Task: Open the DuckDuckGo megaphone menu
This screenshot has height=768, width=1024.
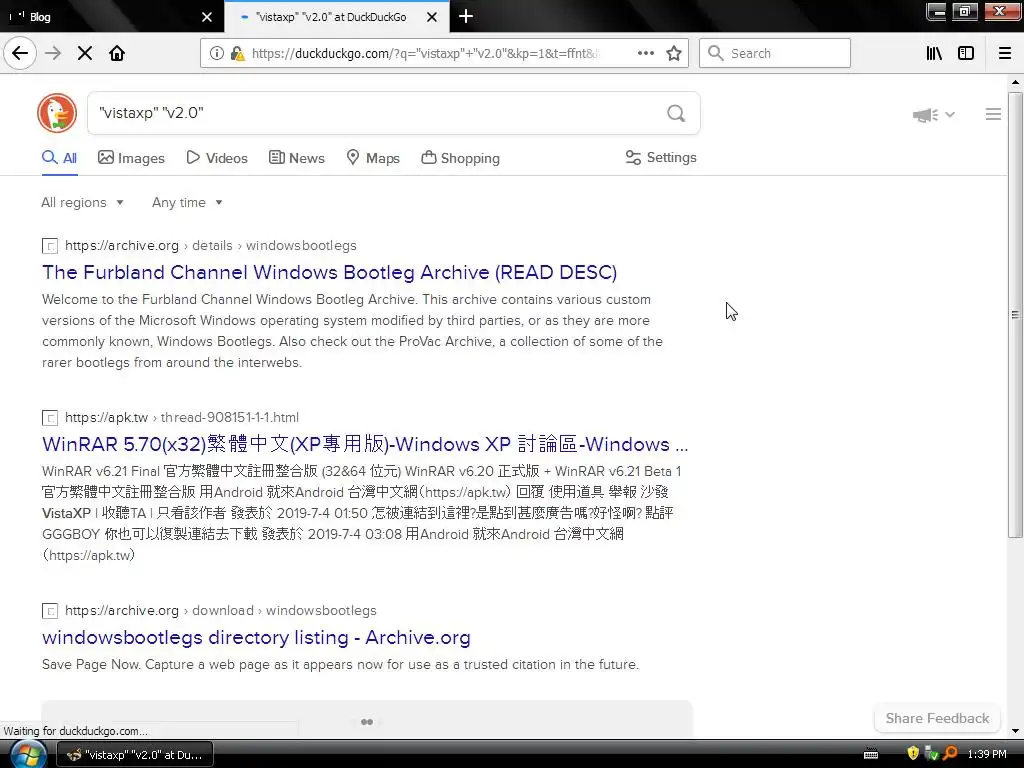Action: (933, 115)
